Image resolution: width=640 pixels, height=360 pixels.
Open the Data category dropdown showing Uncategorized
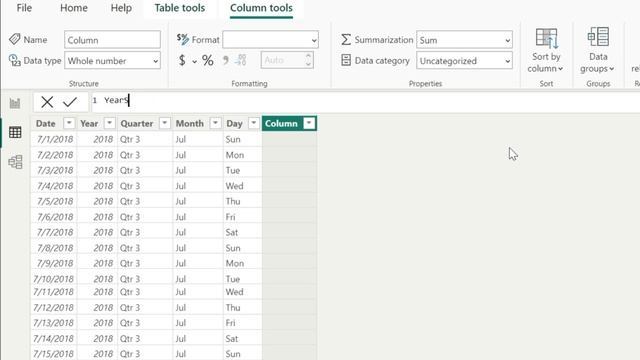pos(464,61)
